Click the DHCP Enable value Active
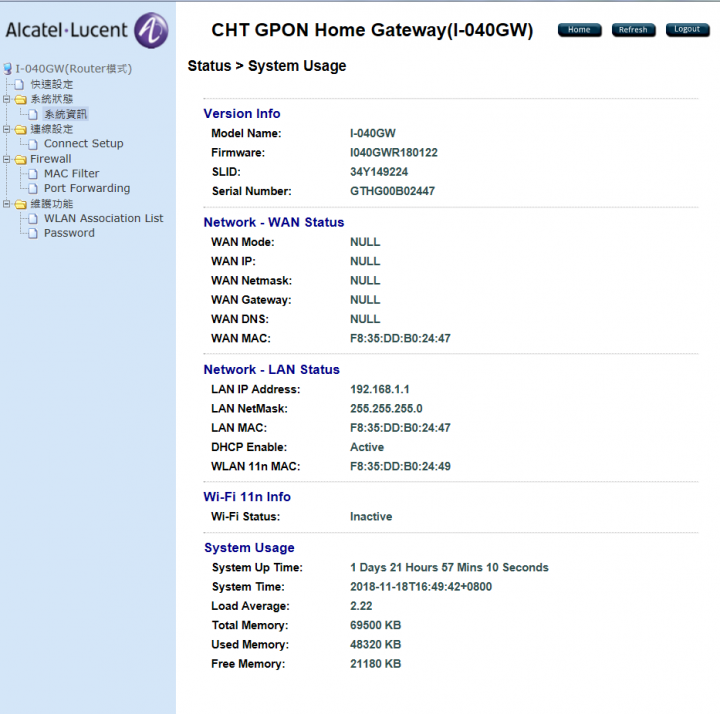 tap(367, 447)
